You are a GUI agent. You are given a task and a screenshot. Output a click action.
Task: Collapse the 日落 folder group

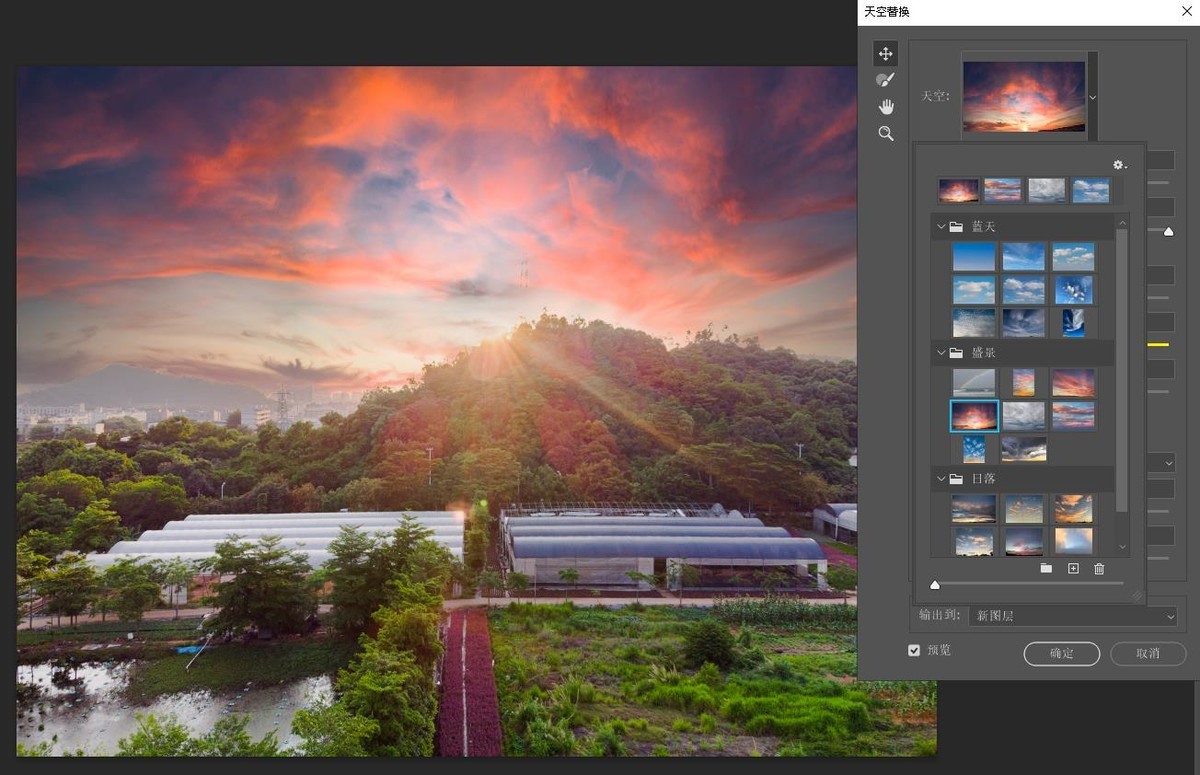click(941, 479)
